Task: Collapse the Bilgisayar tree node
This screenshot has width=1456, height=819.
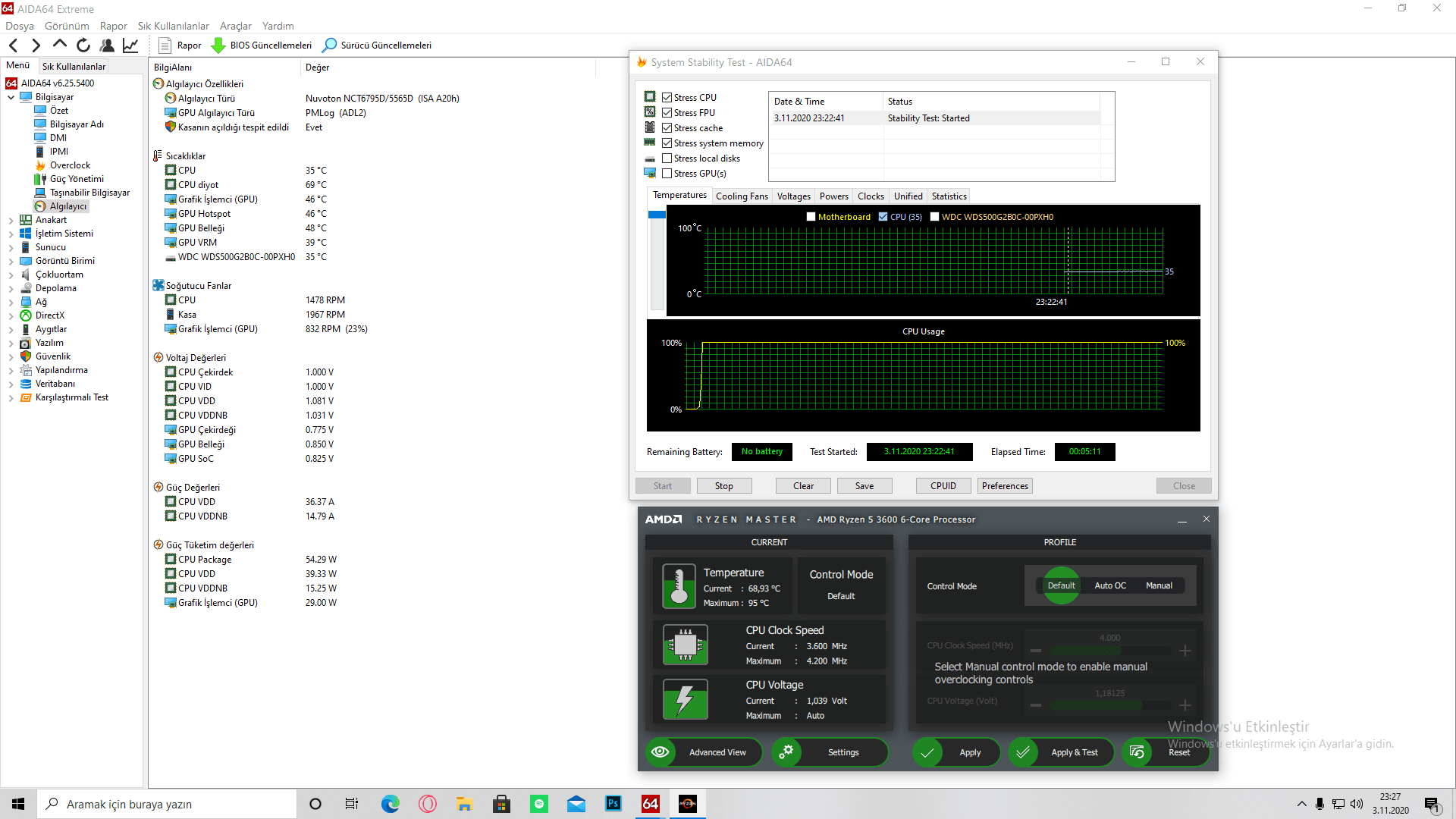Action: (x=11, y=97)
